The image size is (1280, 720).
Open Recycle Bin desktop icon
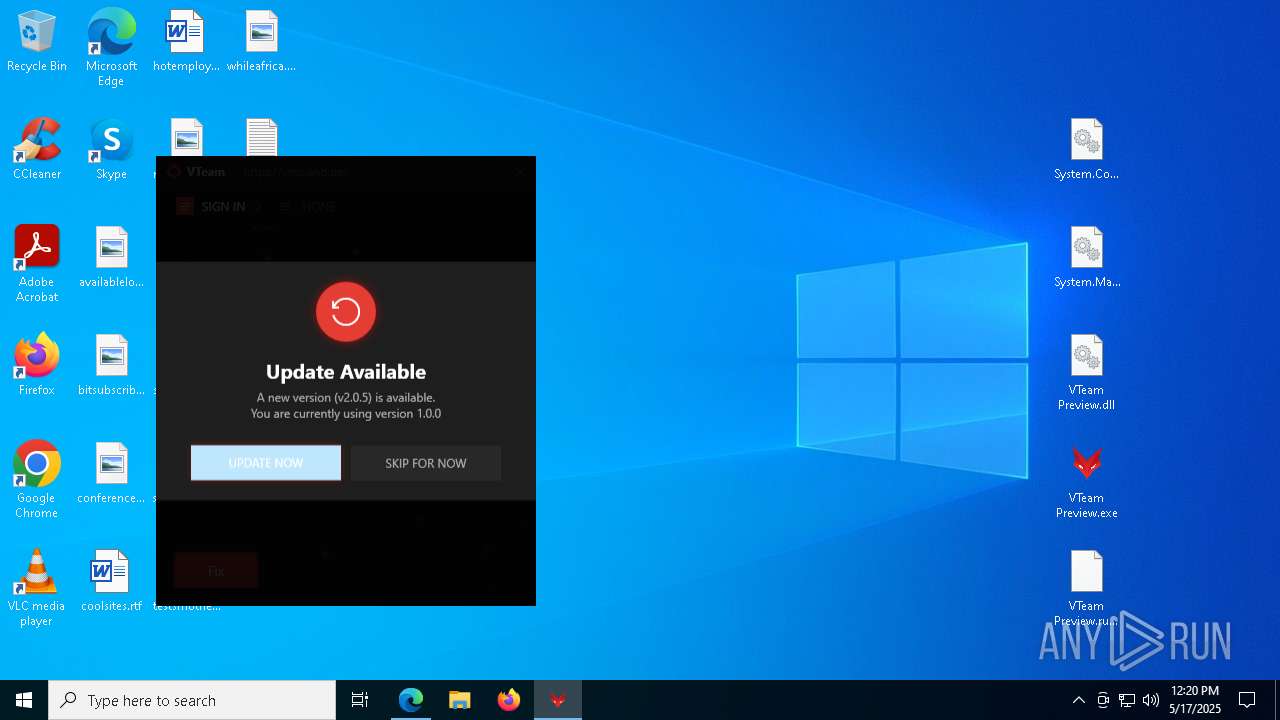click(37, 42)
